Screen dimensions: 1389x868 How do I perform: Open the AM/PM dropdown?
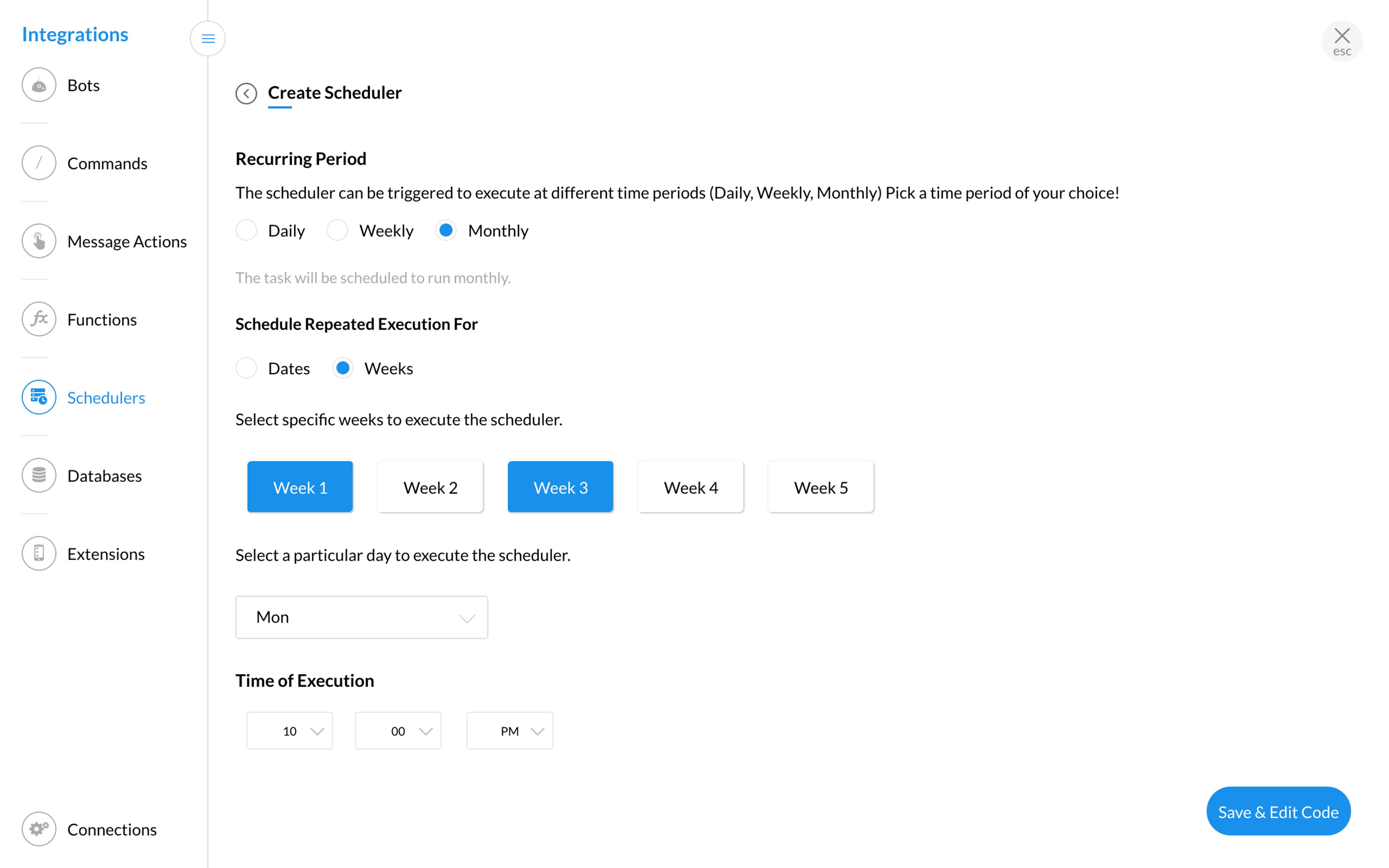pyautogui.click(x=509, y=730)
